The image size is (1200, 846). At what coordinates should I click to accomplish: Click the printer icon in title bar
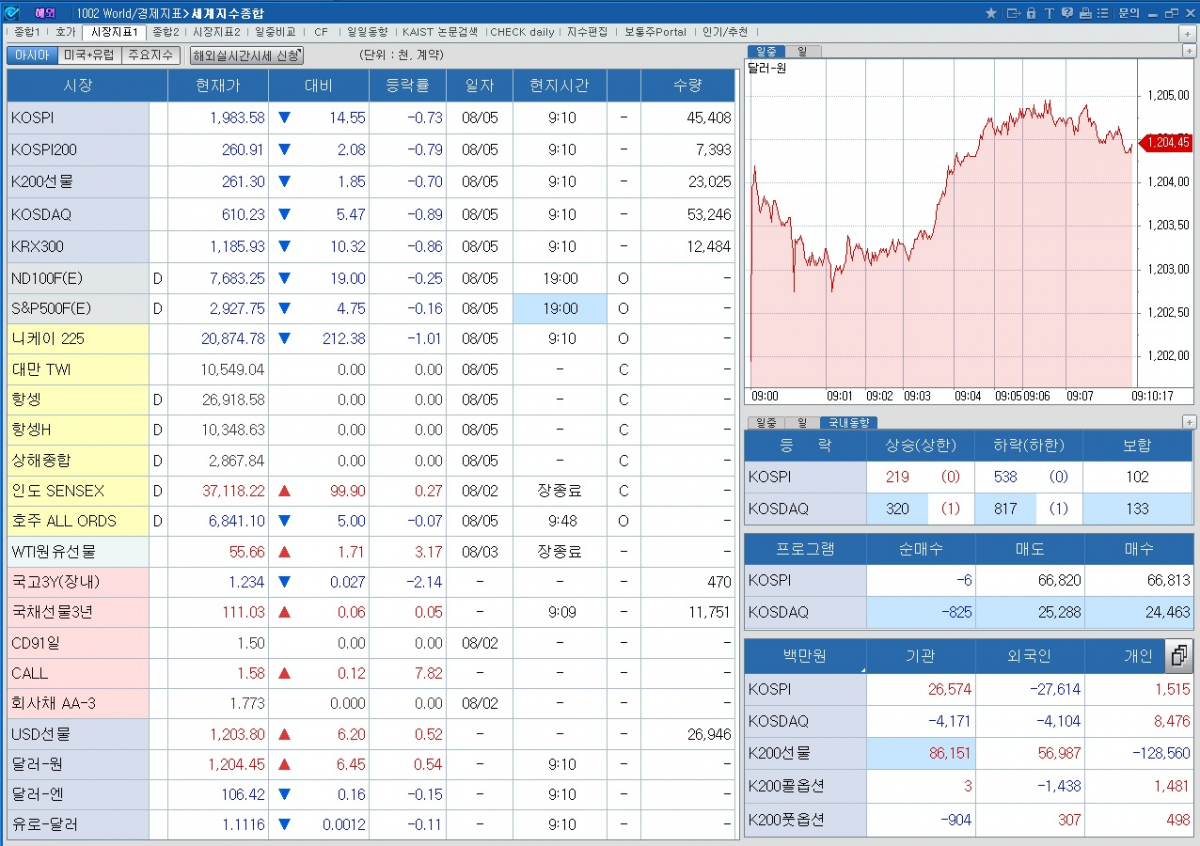[x=1084, y=13]
